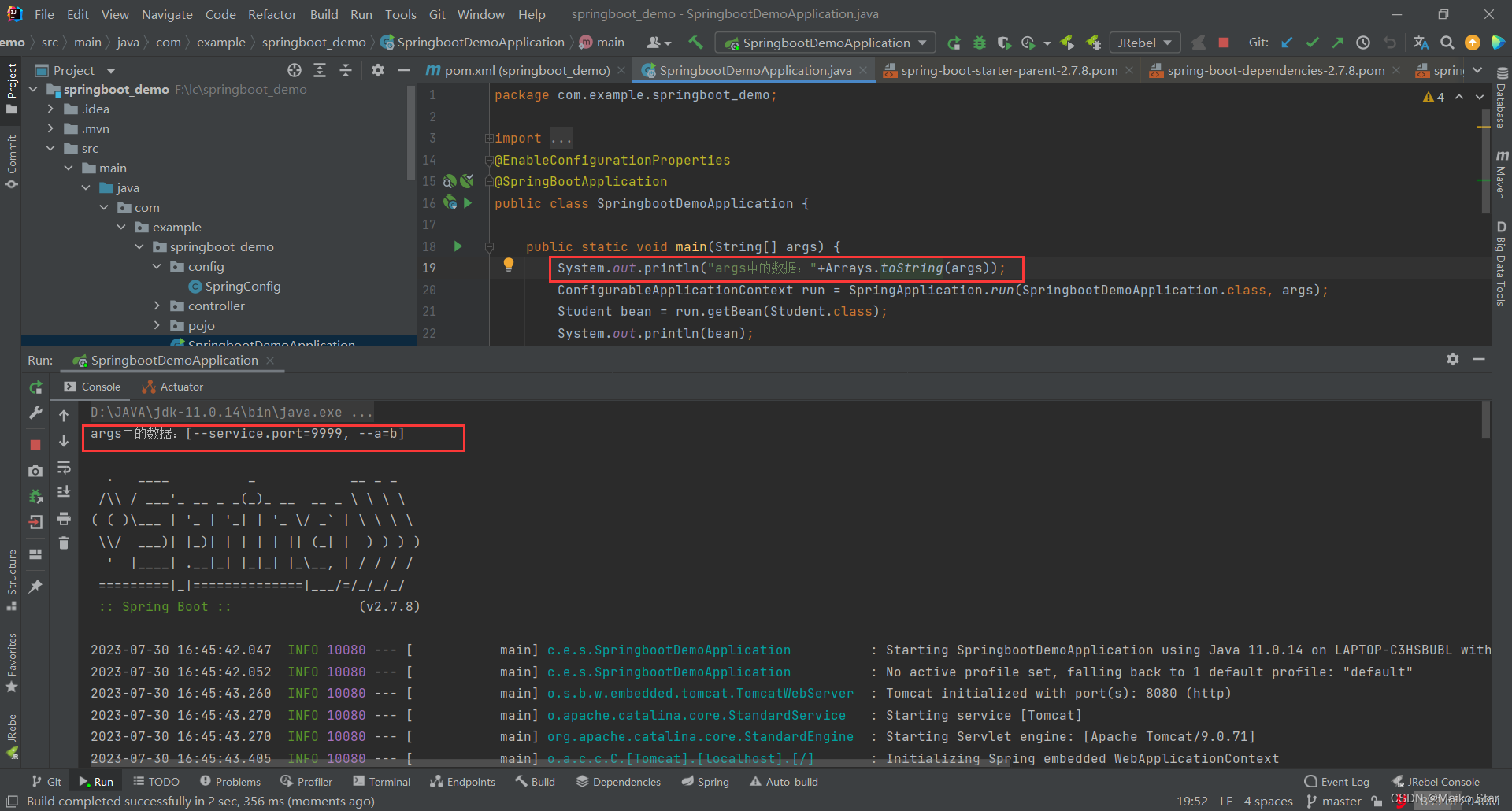Run with coverage icon in toolbar

tap(1004, 43)
